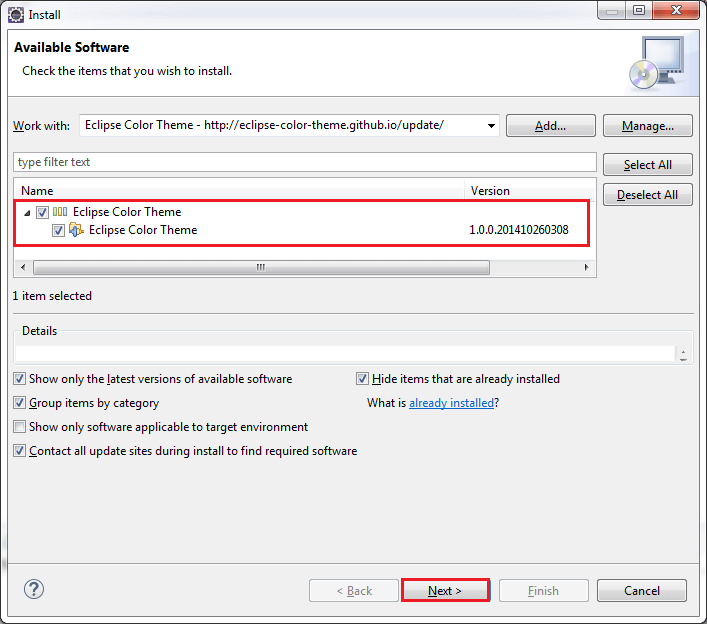Enable Show only software applicable to target environment
Screen dimensions: 707x624
(x=19, y=427)
